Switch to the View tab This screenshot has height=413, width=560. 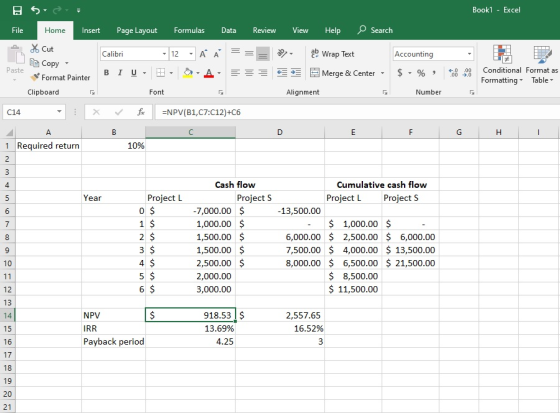coord(300,30)
